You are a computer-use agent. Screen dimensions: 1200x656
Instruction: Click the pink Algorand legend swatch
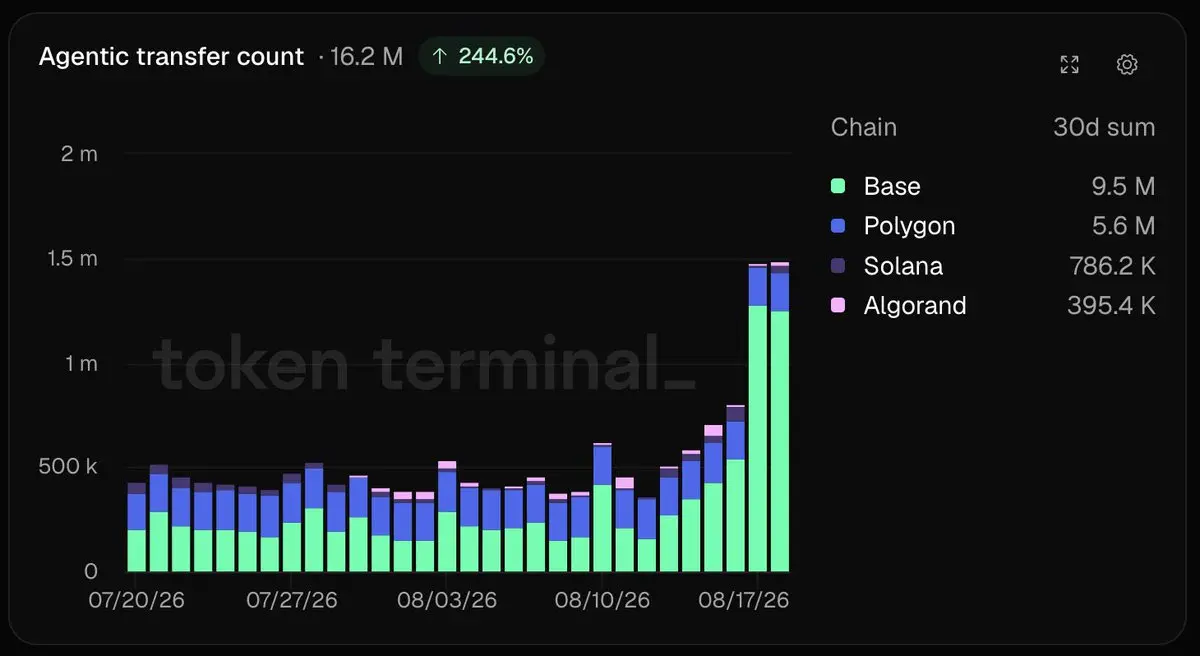pos(838,305)
